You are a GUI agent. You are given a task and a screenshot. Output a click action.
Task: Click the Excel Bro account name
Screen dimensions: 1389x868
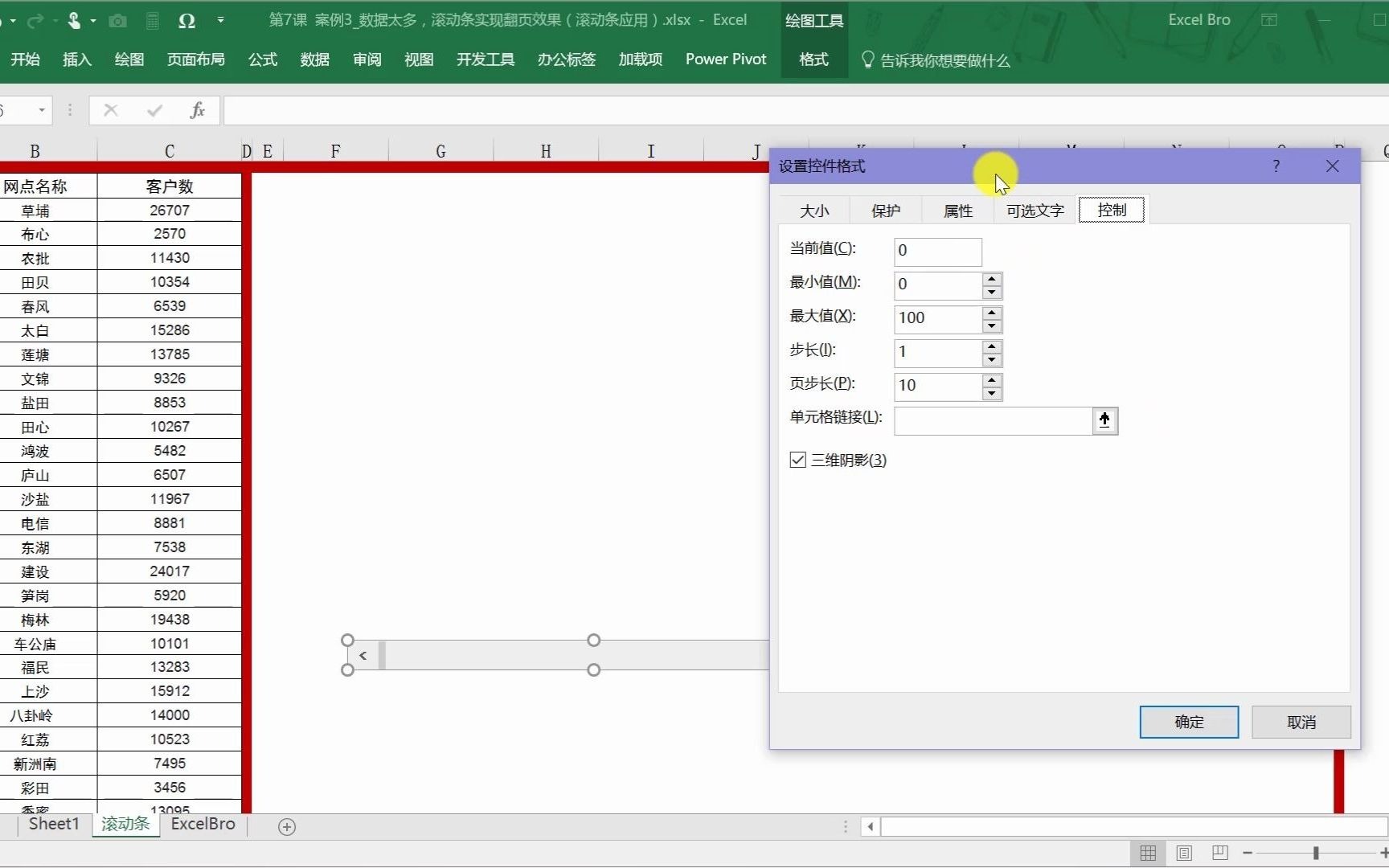pyautogui.click(x=1198, y=20)
